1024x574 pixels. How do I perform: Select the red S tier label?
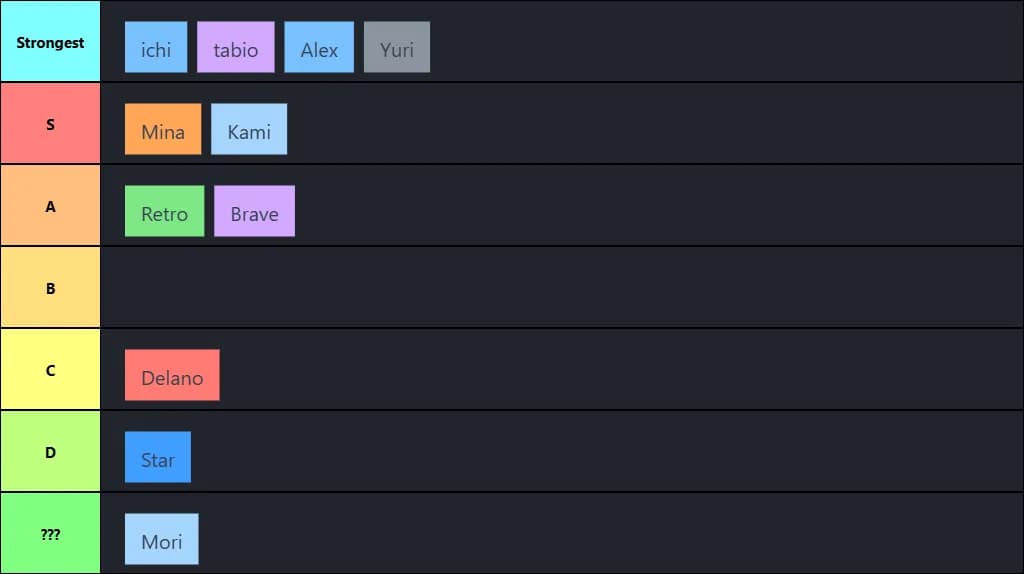(50, 124)
